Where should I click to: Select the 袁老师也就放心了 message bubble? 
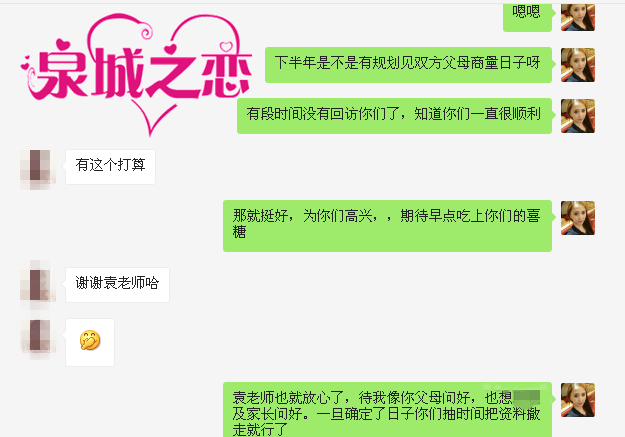pos(387,410)
